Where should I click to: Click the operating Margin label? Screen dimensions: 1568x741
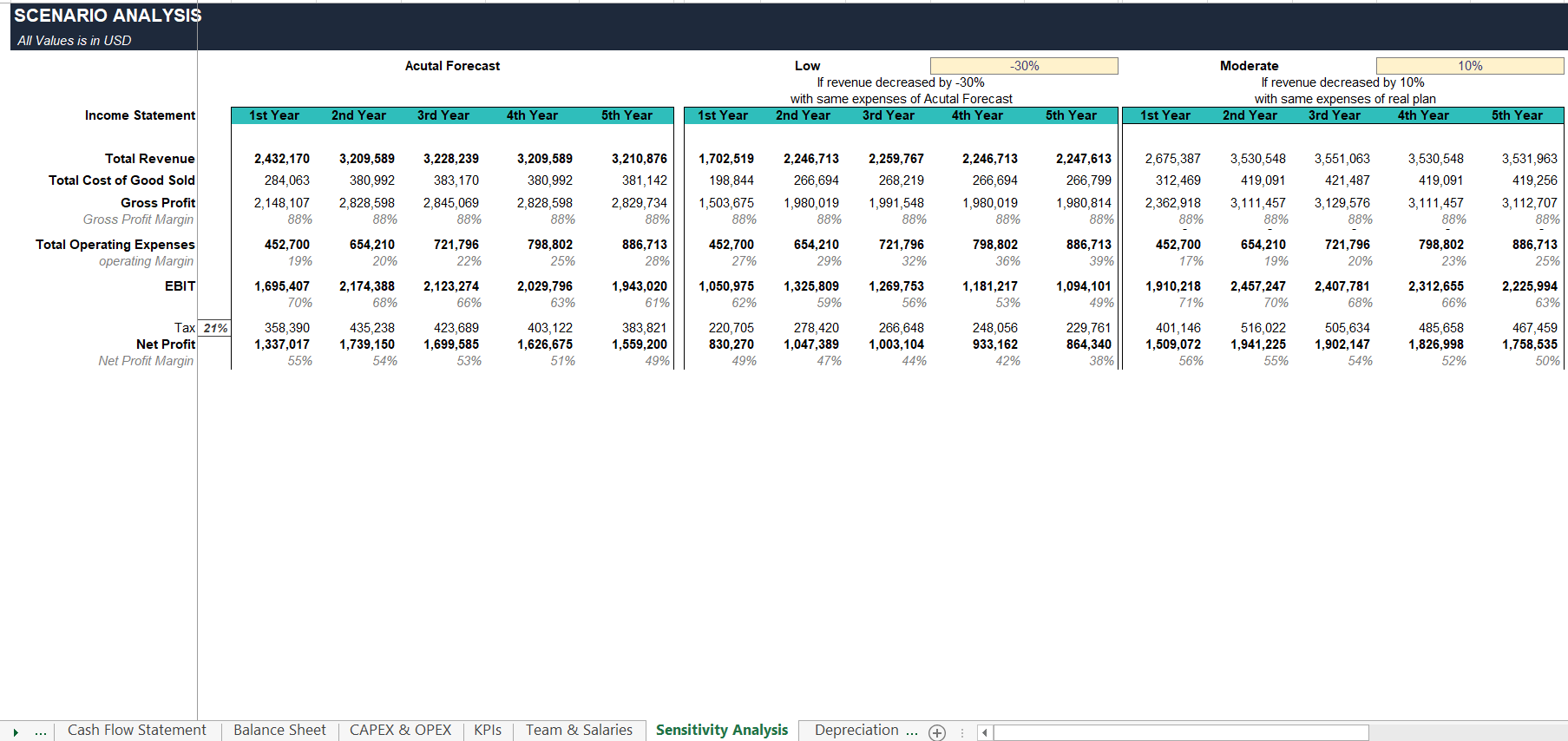tap(146, 261)
